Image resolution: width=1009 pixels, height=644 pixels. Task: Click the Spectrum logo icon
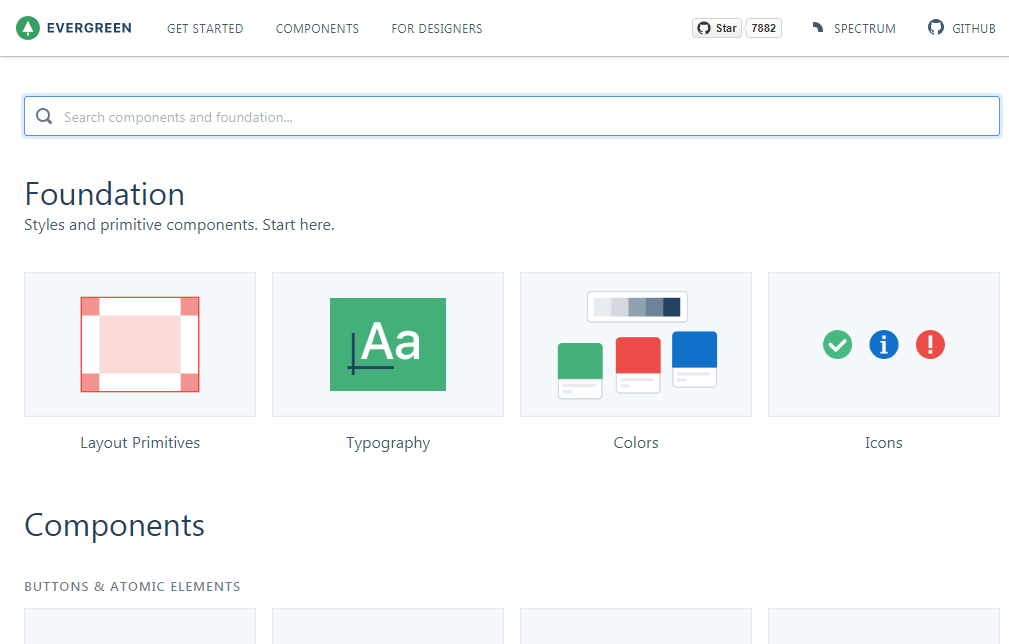pos(818,28)
